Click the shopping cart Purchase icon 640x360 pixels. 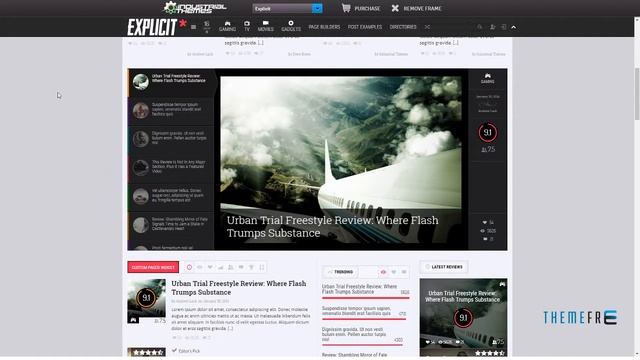(x=346, y=8)
